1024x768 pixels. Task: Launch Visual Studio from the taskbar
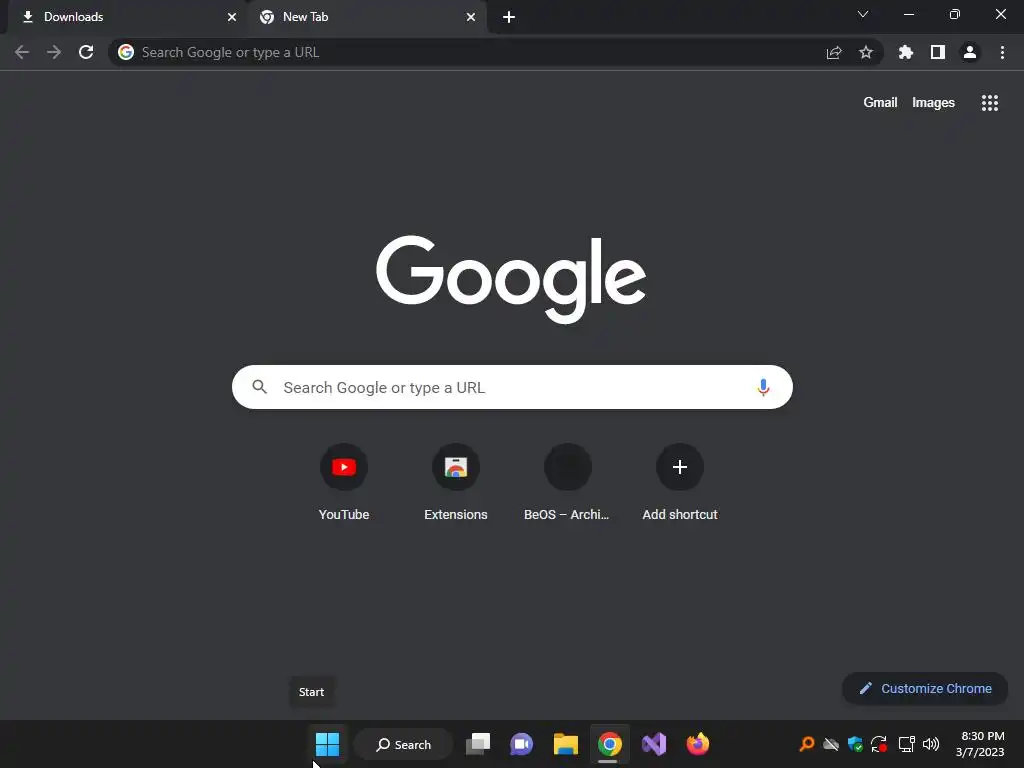click(x=654, y=744)
